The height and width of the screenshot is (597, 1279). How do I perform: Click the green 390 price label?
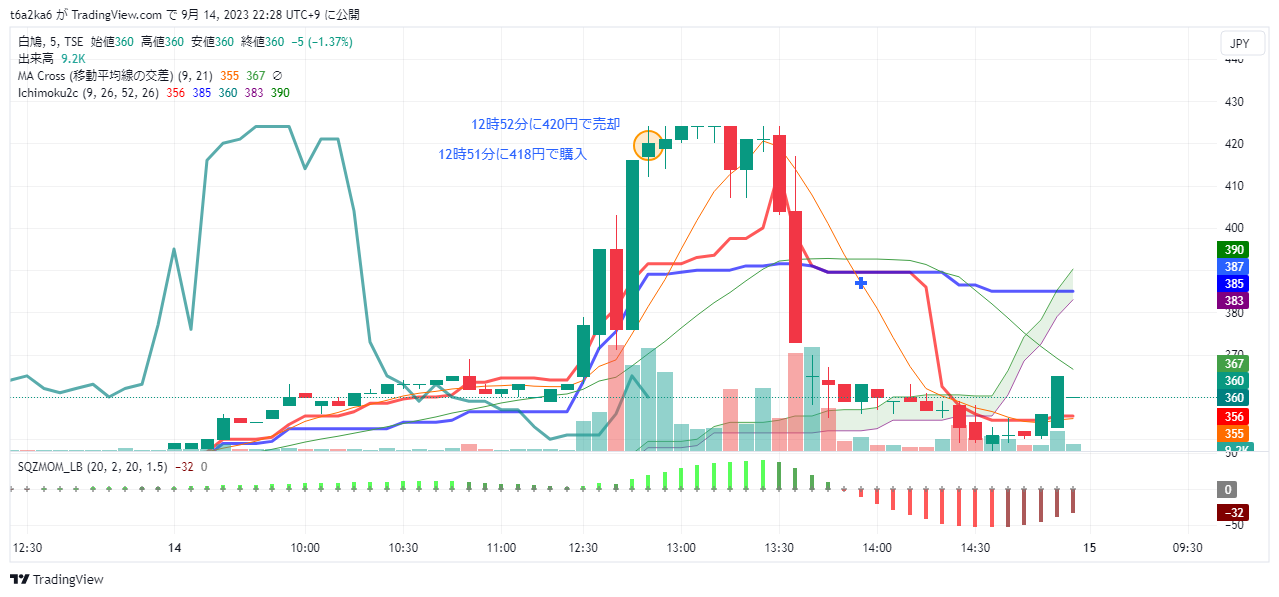pyautogui.click(x=1234, y=250)
